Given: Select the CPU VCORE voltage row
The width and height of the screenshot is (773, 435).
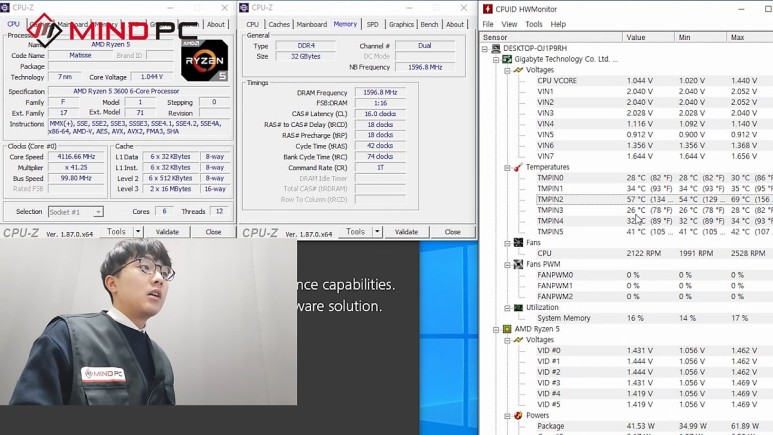Looking at the screenshot, I should pyautogui.click(x=654, y=80).
